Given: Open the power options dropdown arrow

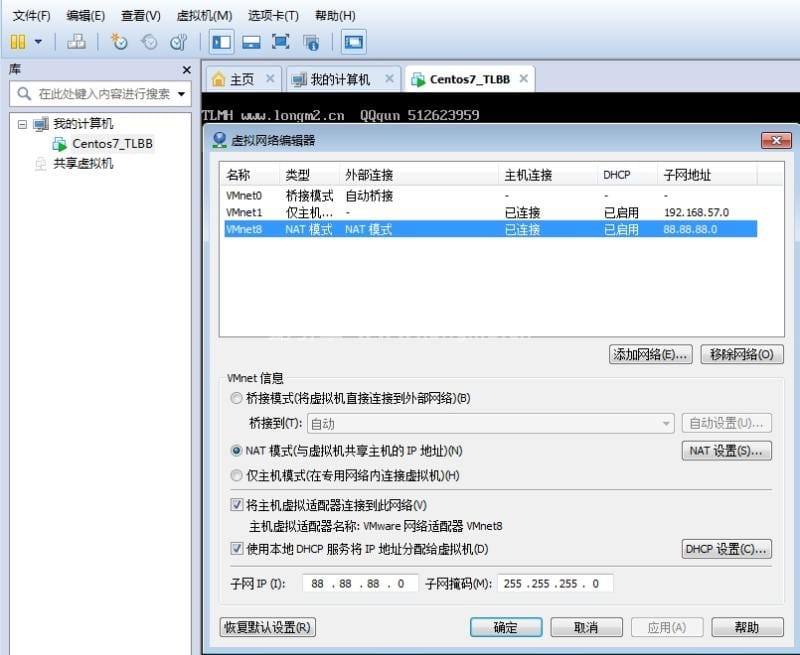Looking at the screenshot, I should click(38, 42).
